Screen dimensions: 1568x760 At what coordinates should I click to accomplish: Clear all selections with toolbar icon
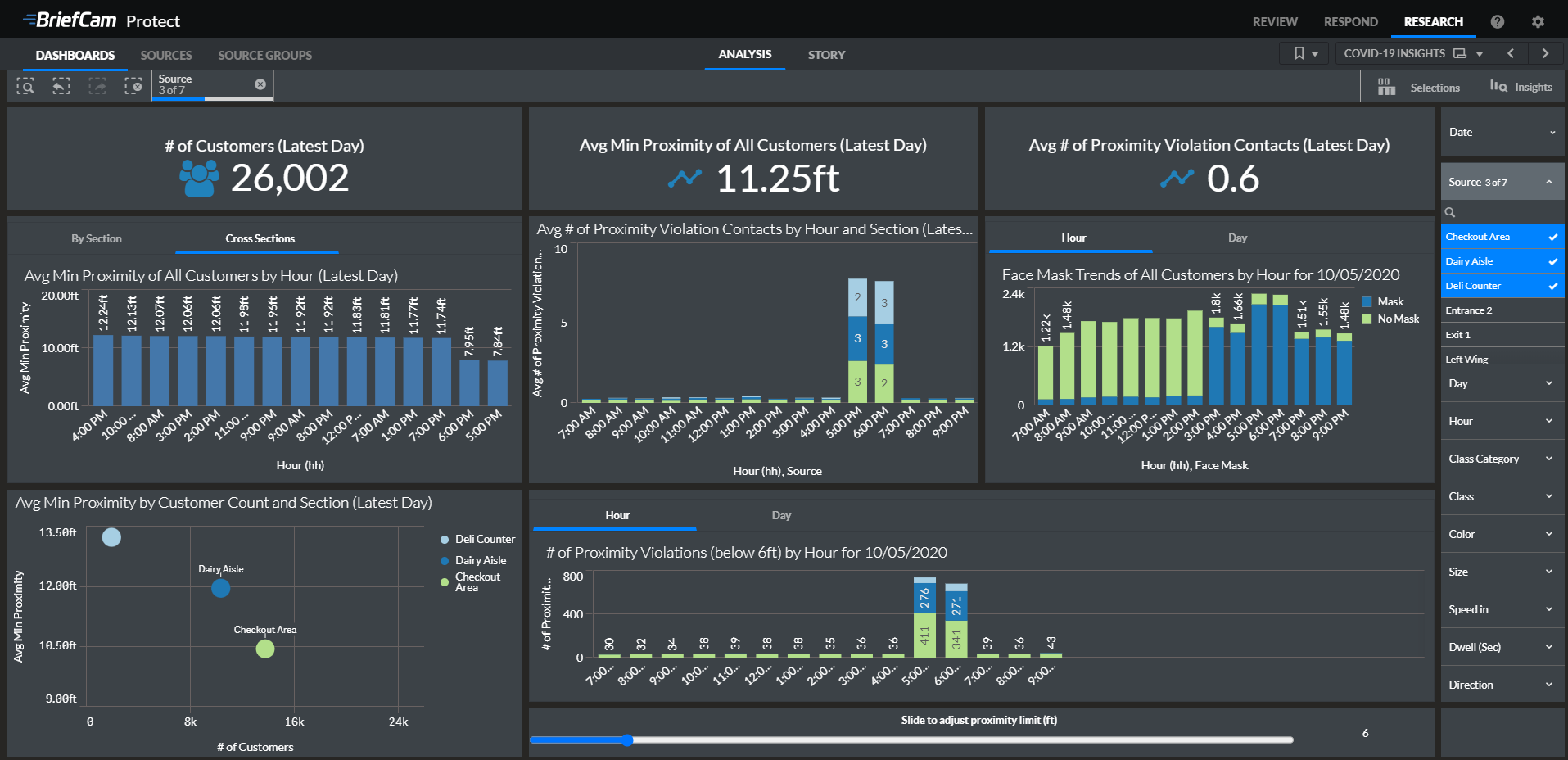click(133, 86)
